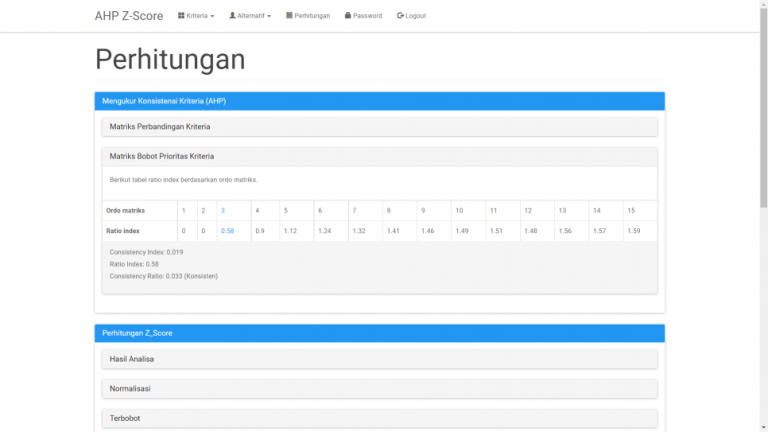Click the Password lock icon
This screenshot has width=768, height=432.
click(348, 16)
